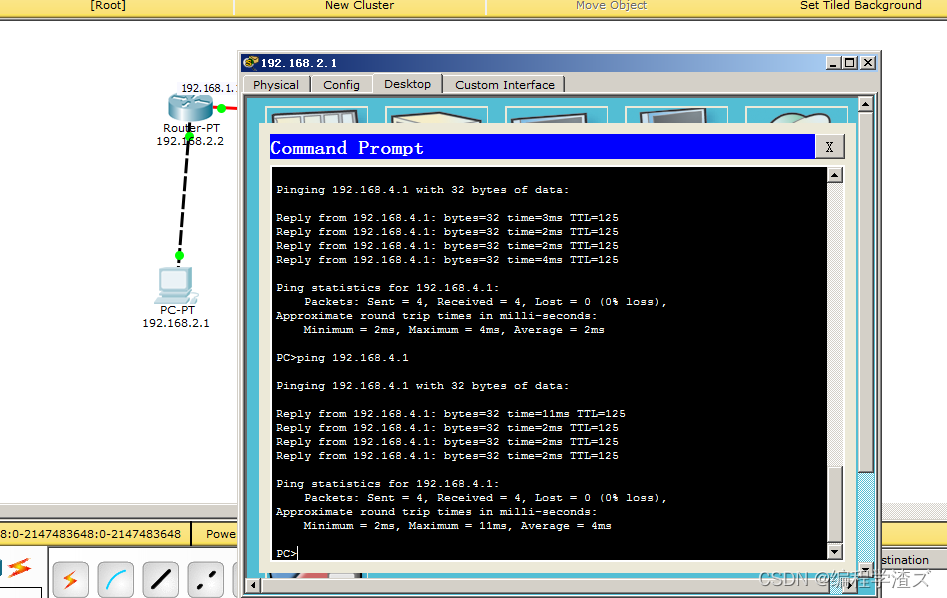The height and width of the screenshot is (598, 947).
Task: Open the Custom Interface tab
Action: (x=504, y=85)
